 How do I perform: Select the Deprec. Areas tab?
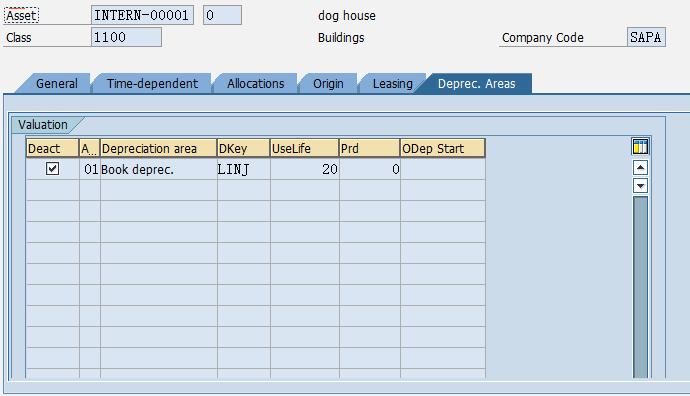tap(477, 84)
